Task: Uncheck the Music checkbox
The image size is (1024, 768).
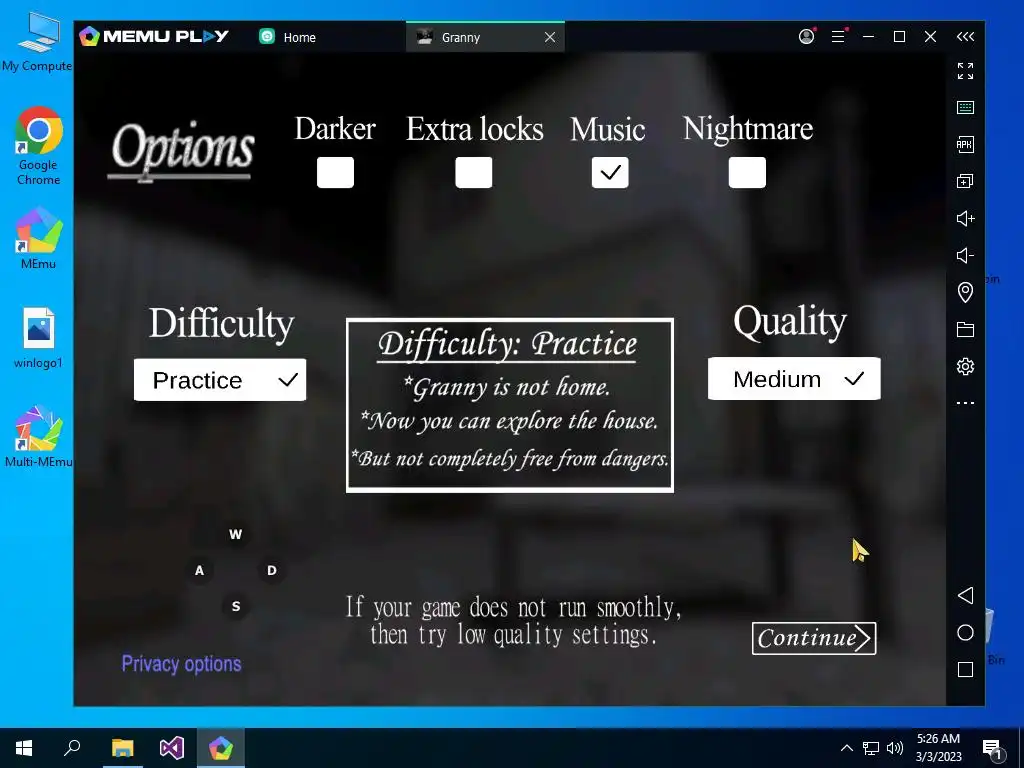Action: [x=610, y=172]
